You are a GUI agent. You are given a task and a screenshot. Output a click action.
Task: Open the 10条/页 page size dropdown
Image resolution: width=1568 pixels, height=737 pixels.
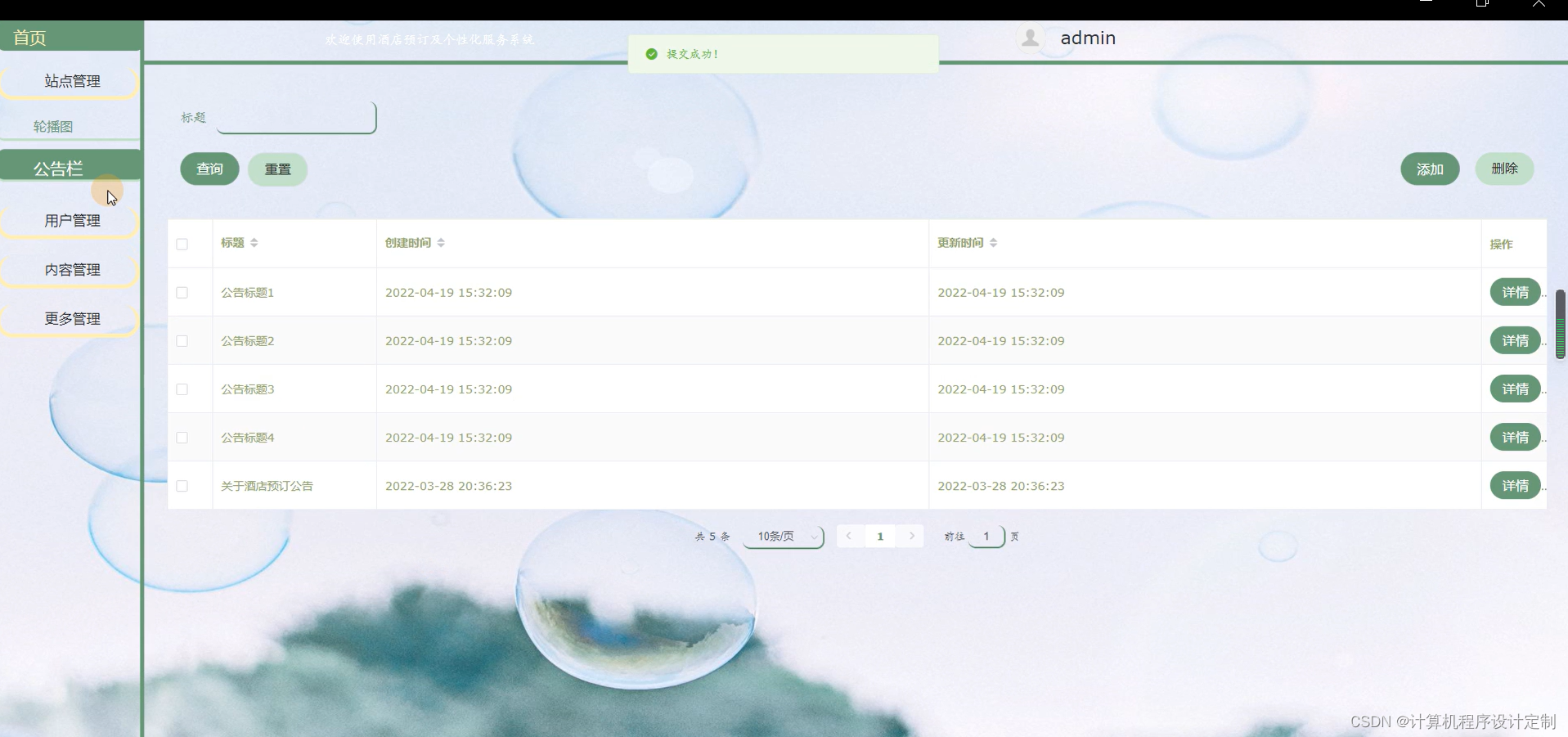tap(784, 537)
